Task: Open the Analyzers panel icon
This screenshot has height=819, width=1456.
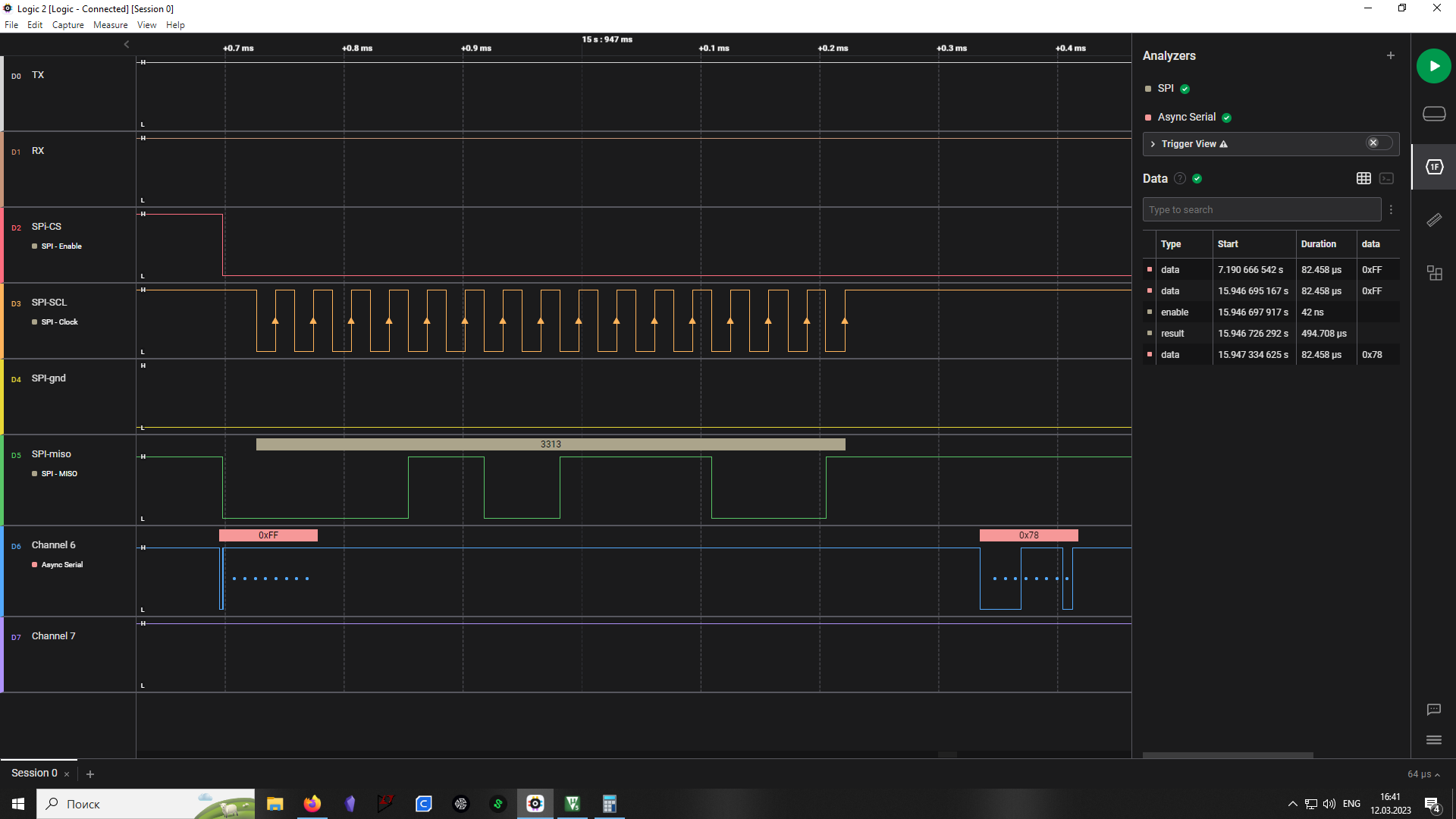Action: coord(1433,167)
